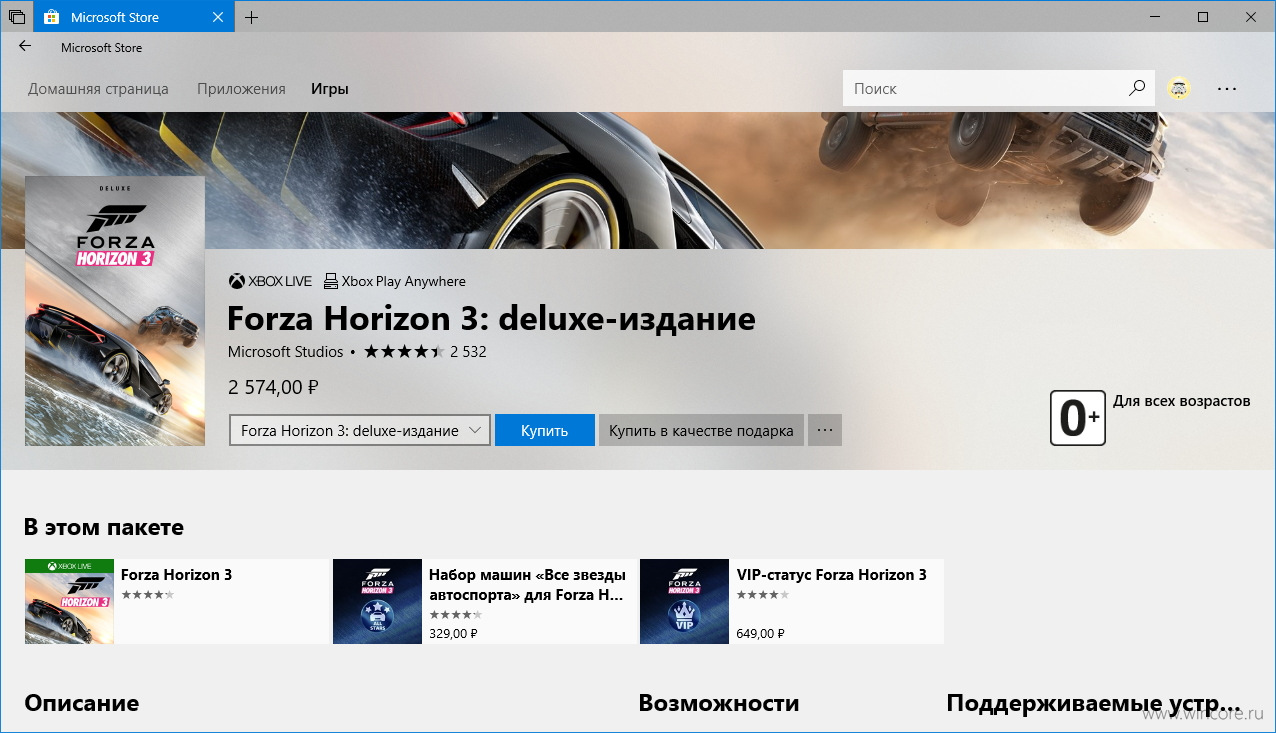Click Купить в качестве подарка button

pyautogui.click(x=701, y=430)
